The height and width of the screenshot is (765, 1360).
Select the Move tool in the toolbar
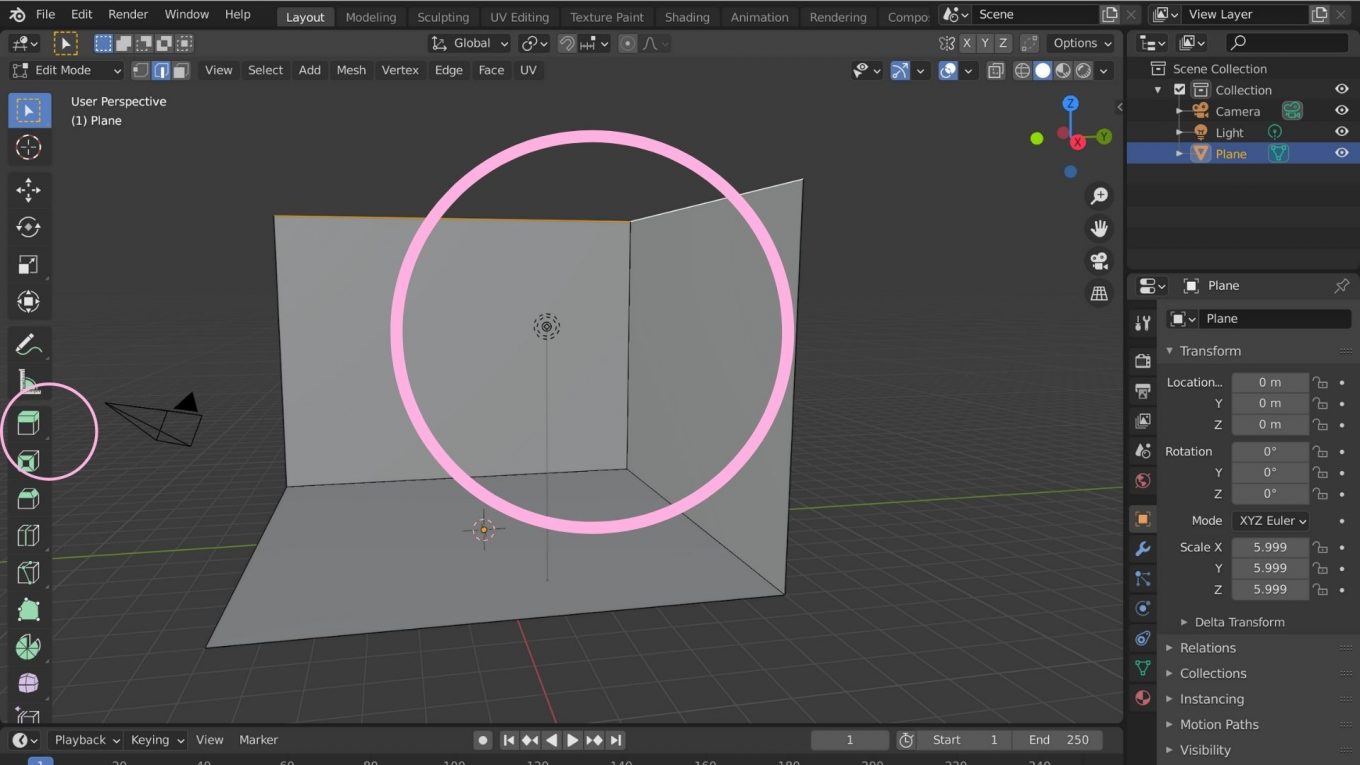[28, 189]
